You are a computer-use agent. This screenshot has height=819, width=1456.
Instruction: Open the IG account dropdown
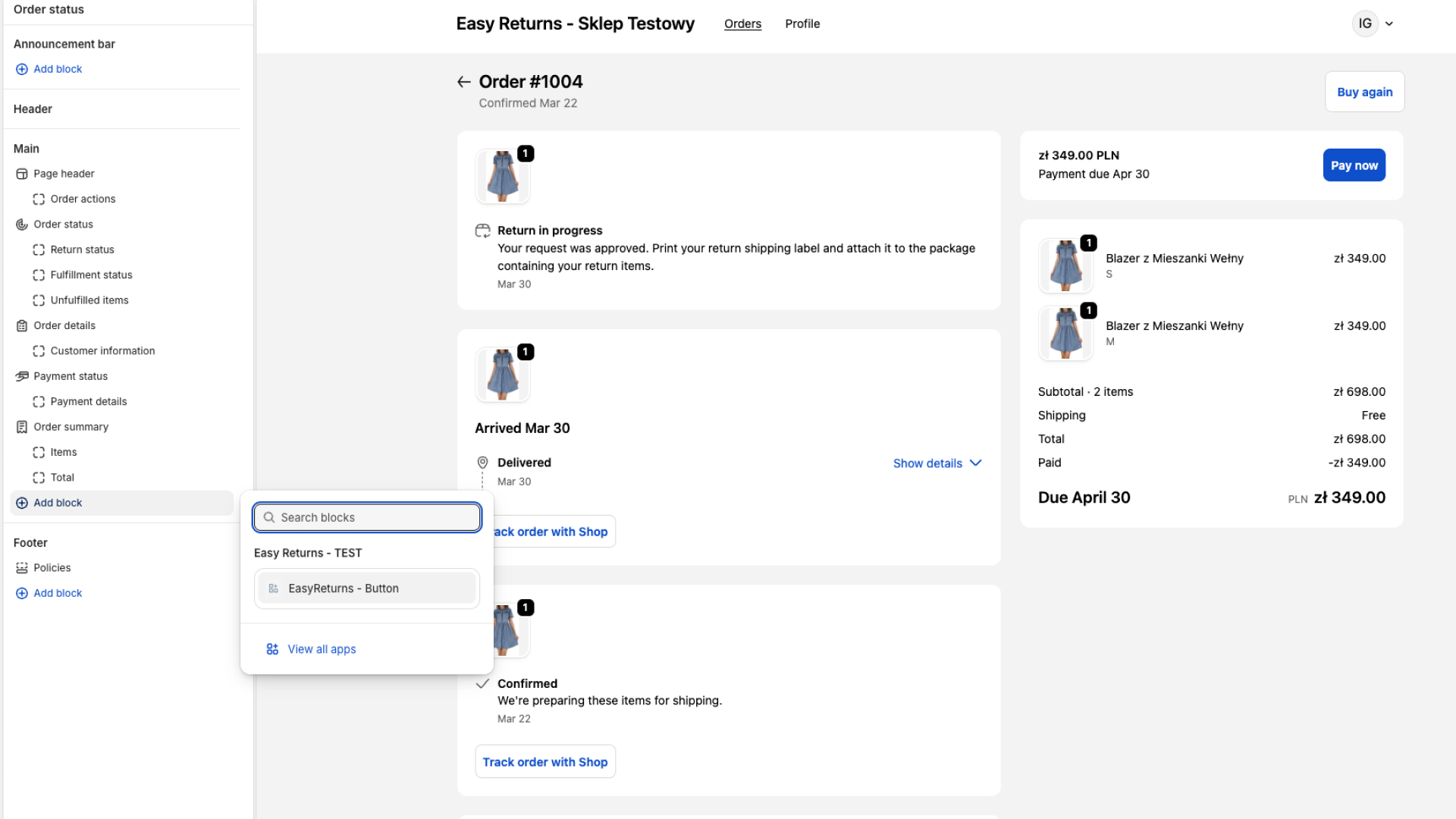point(1373,24)
